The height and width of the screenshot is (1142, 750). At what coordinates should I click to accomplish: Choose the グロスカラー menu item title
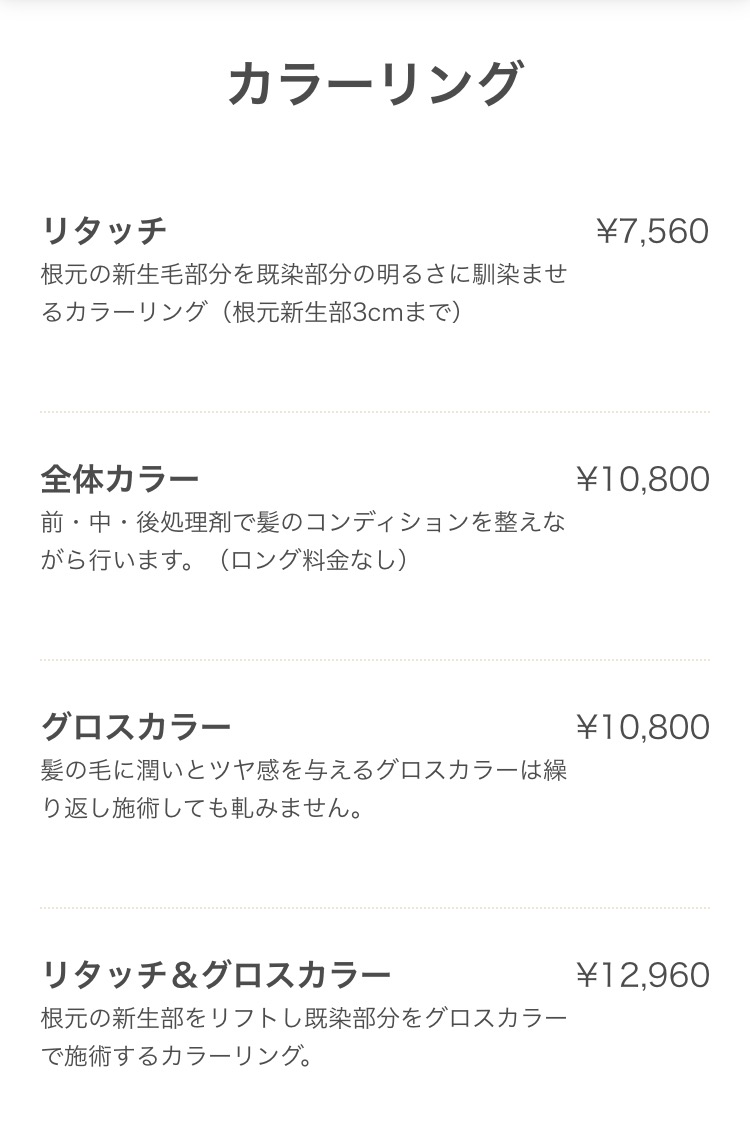136,726
